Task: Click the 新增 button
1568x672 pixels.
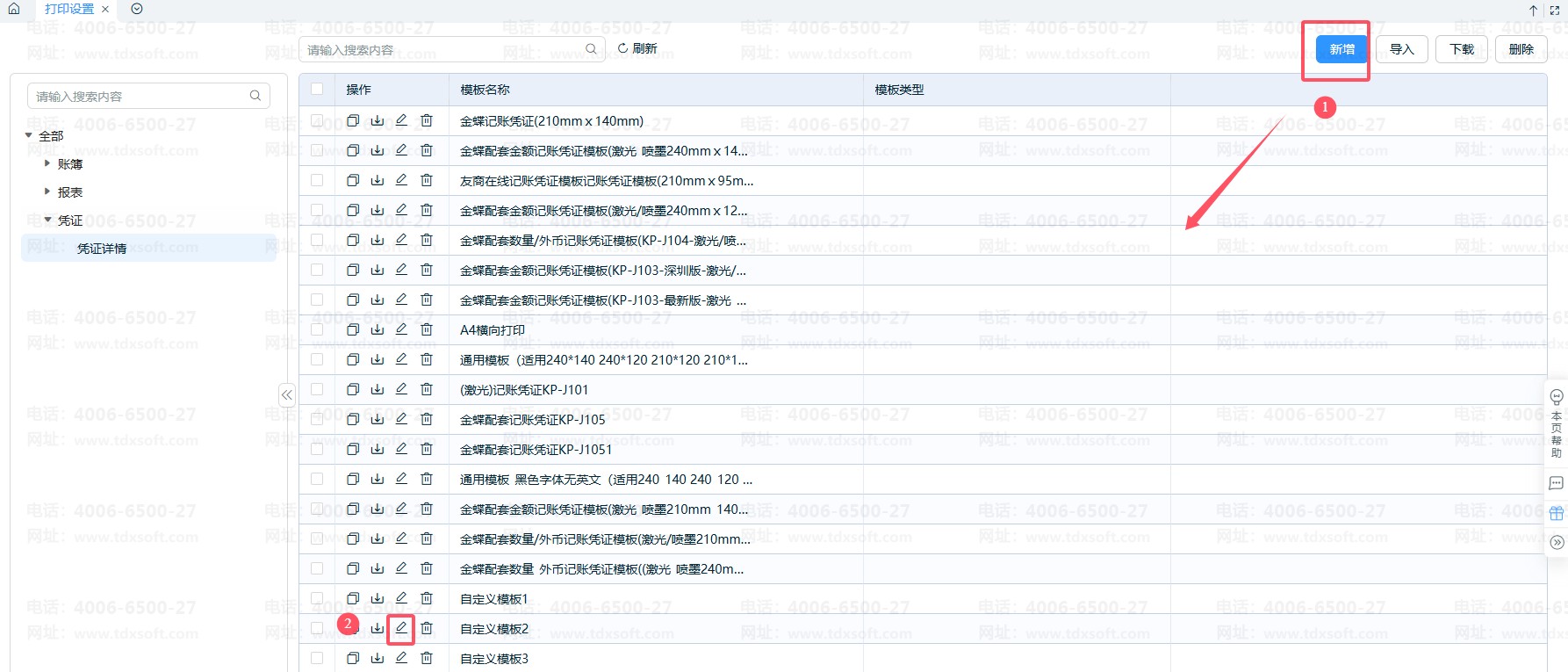Action: tap(1341, 49)
